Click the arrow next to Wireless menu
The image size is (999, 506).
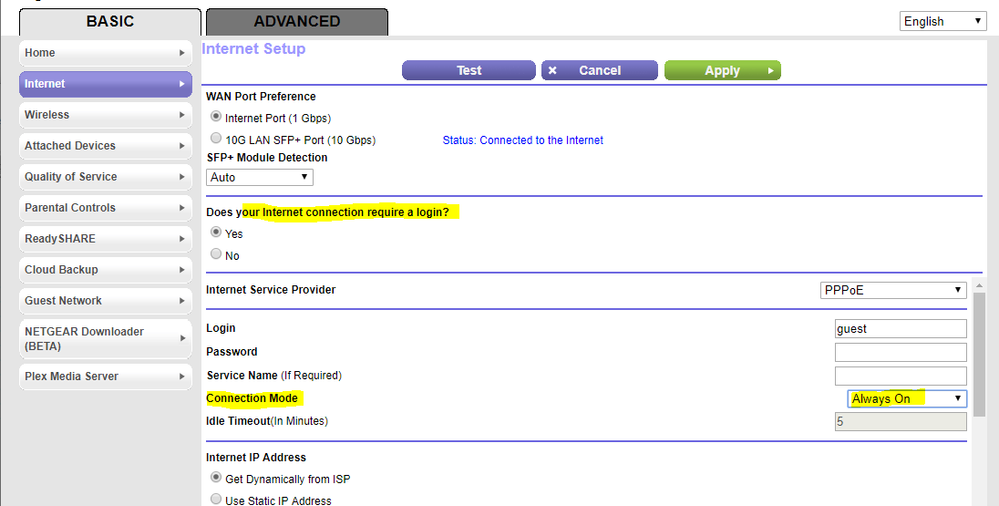coord(182,115)
